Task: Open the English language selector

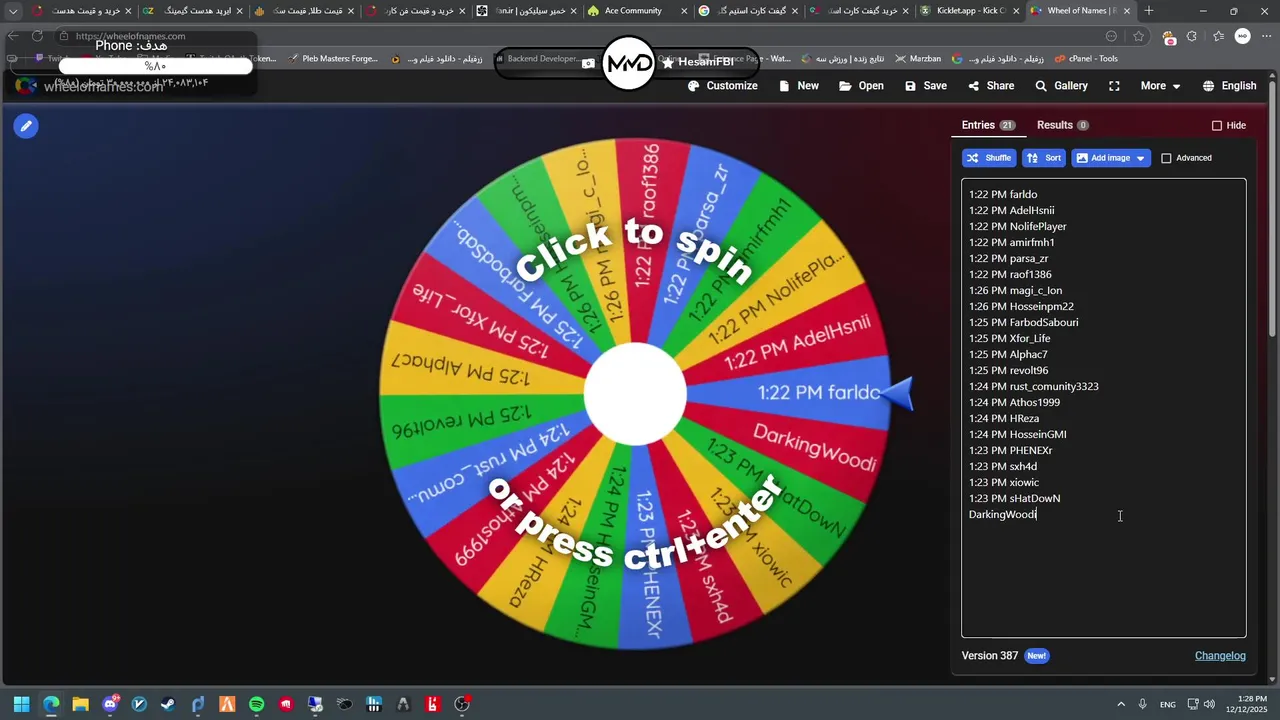Action: 1229,86
